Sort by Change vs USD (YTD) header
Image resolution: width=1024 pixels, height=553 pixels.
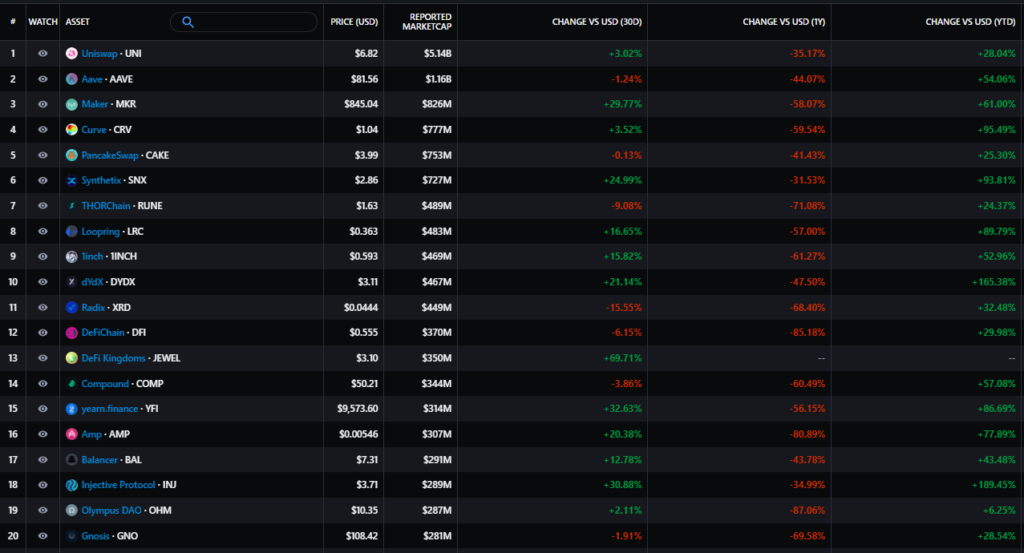click(970, 22)
